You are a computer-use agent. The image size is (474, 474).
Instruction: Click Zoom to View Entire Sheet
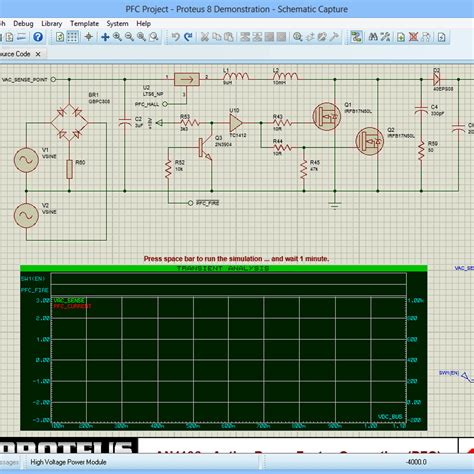[141, 37]
